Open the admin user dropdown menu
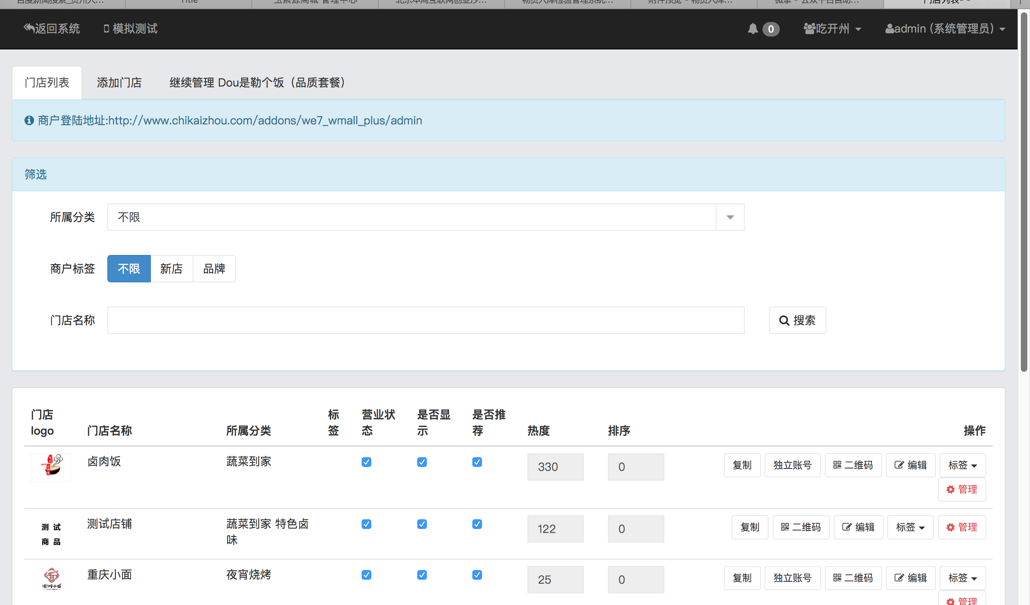 pyautogui.click(x=945, y=29)
